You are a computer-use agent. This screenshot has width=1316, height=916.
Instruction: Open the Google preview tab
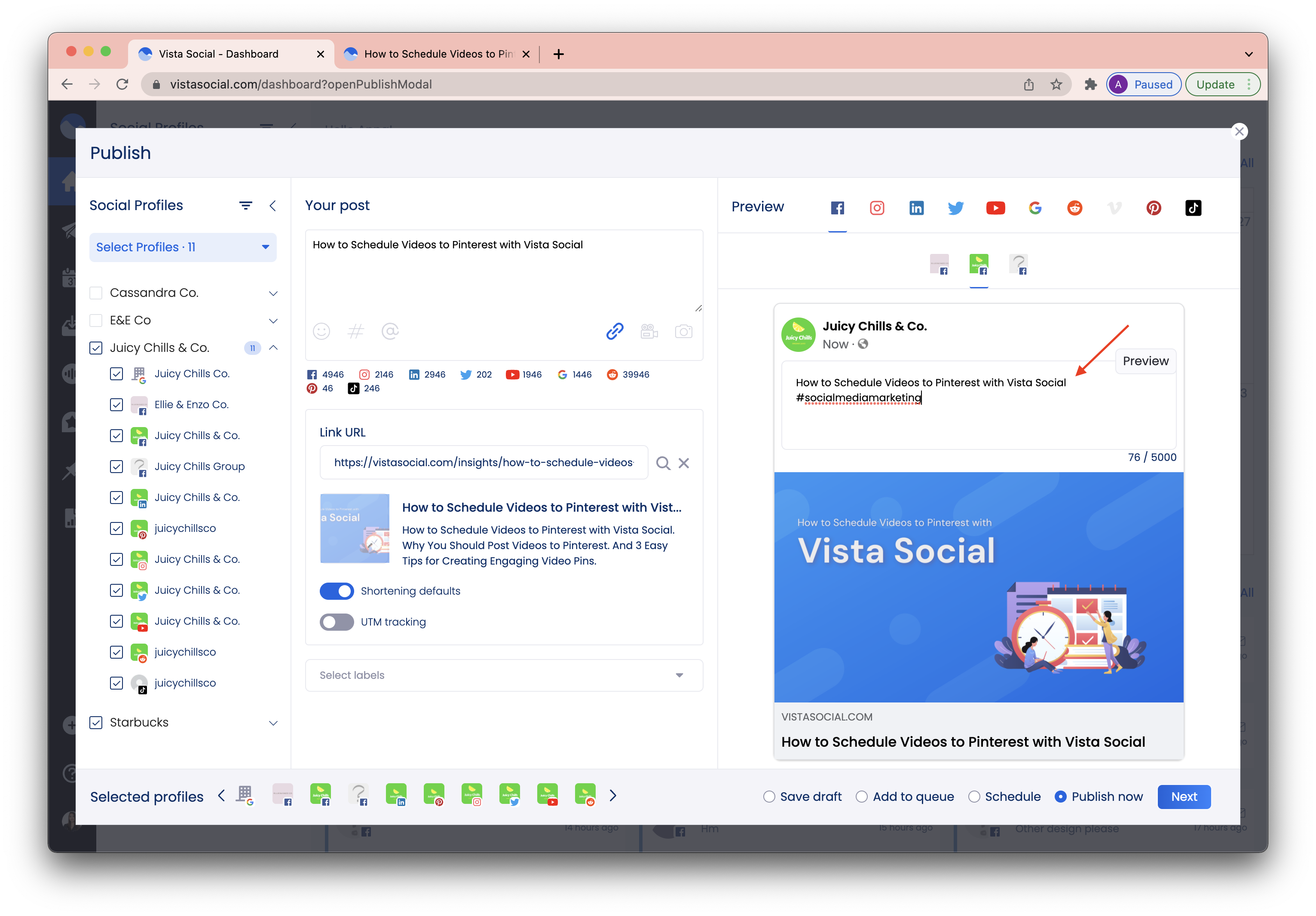pyautogui.click(x=1035, y=208)
